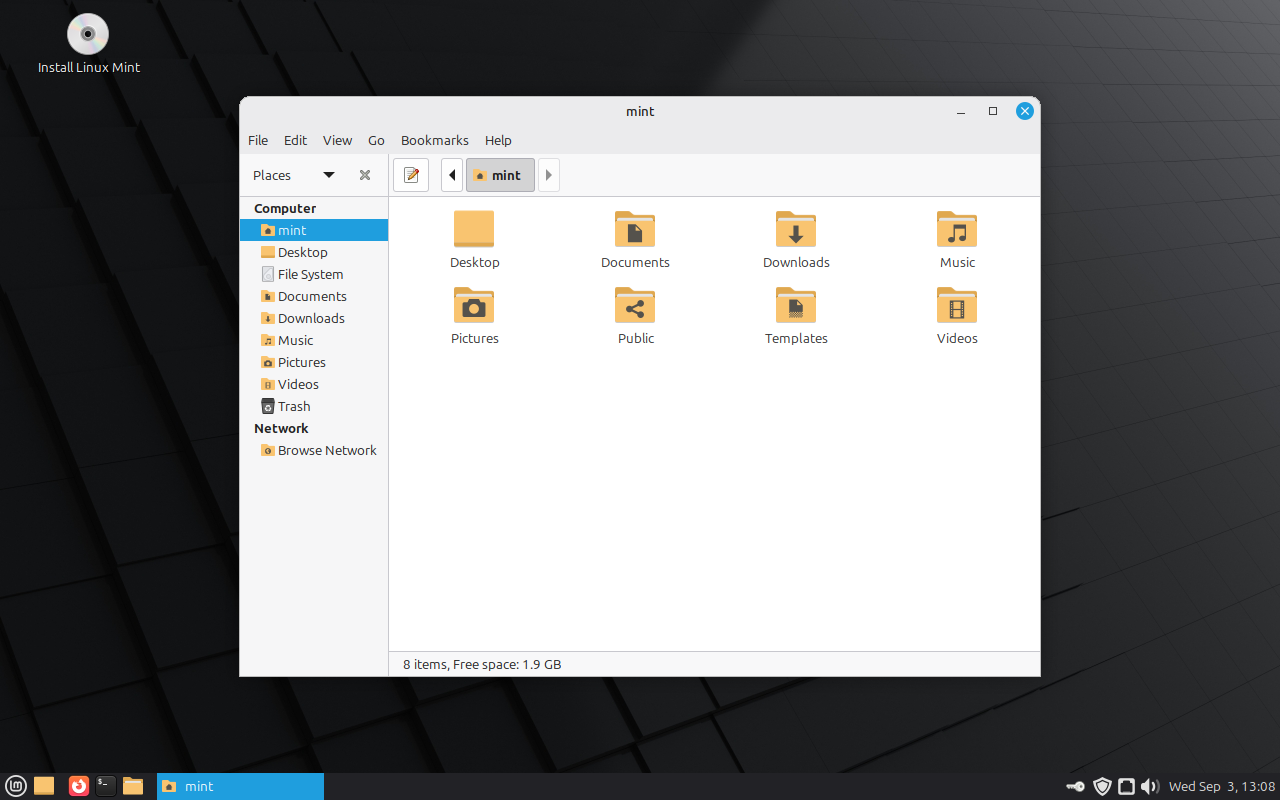Open the Edit menu

[295, 140]
